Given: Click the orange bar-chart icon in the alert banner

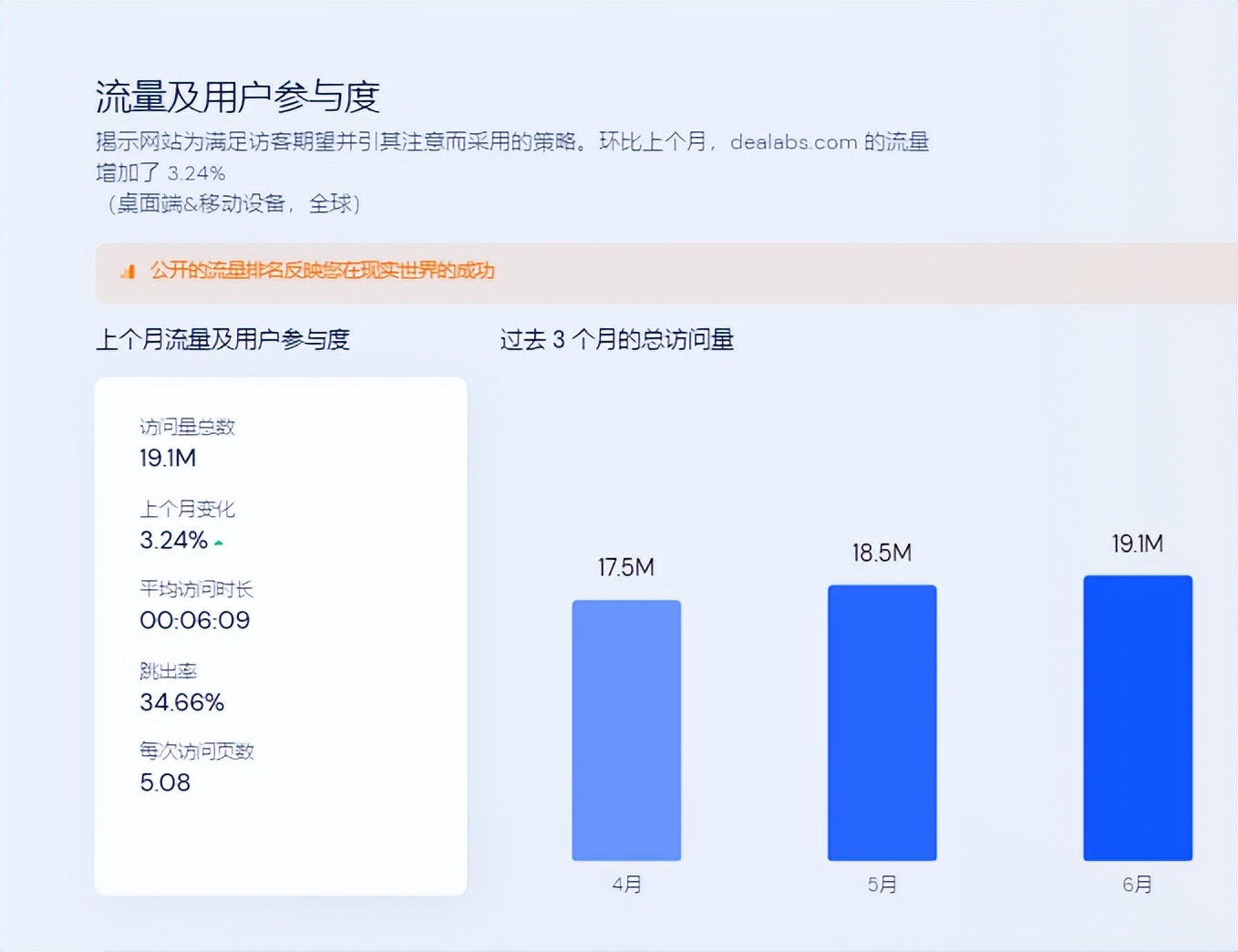Looking at the screenshot, I should 128,271.
